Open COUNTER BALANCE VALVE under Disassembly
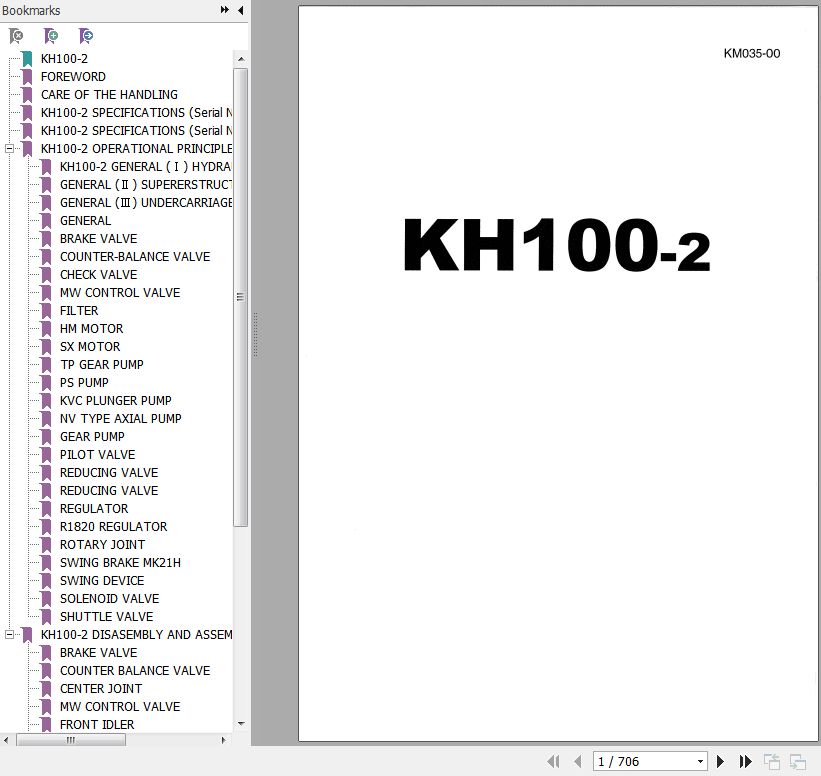Screen dimensions: 821x776 point(135,671)
